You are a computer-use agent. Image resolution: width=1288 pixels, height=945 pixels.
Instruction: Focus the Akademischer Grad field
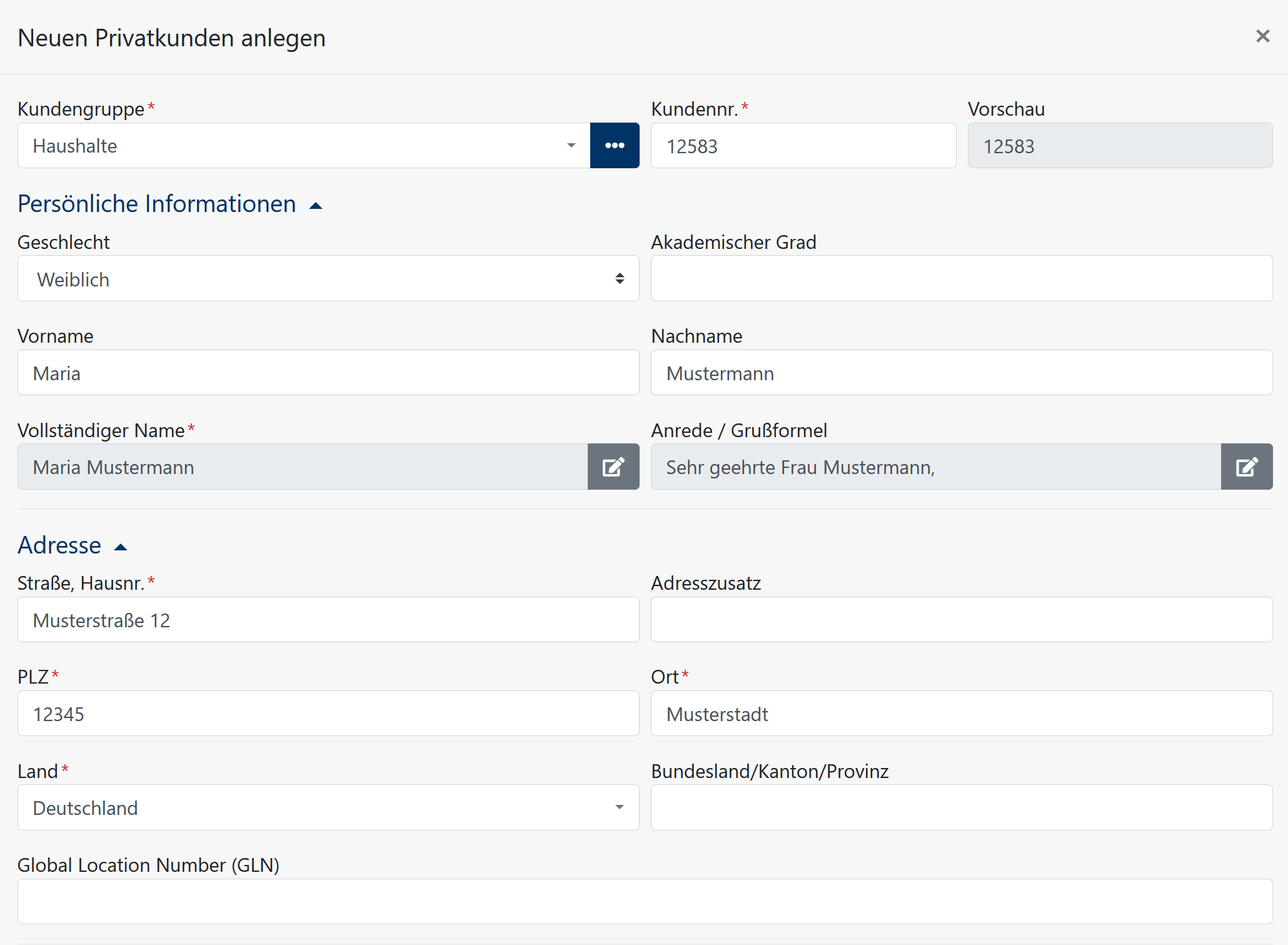(x=962, y=278)
